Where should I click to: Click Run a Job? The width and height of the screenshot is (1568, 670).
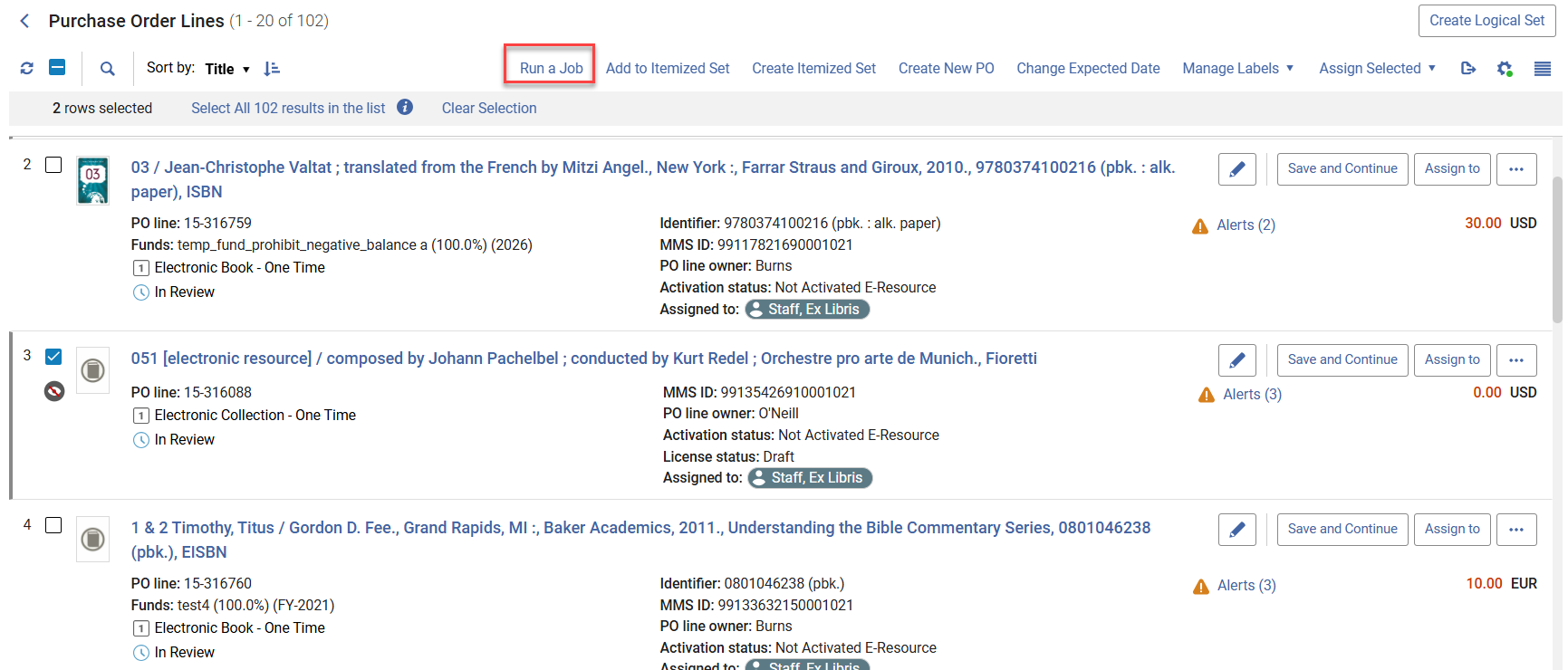point(551,68)
